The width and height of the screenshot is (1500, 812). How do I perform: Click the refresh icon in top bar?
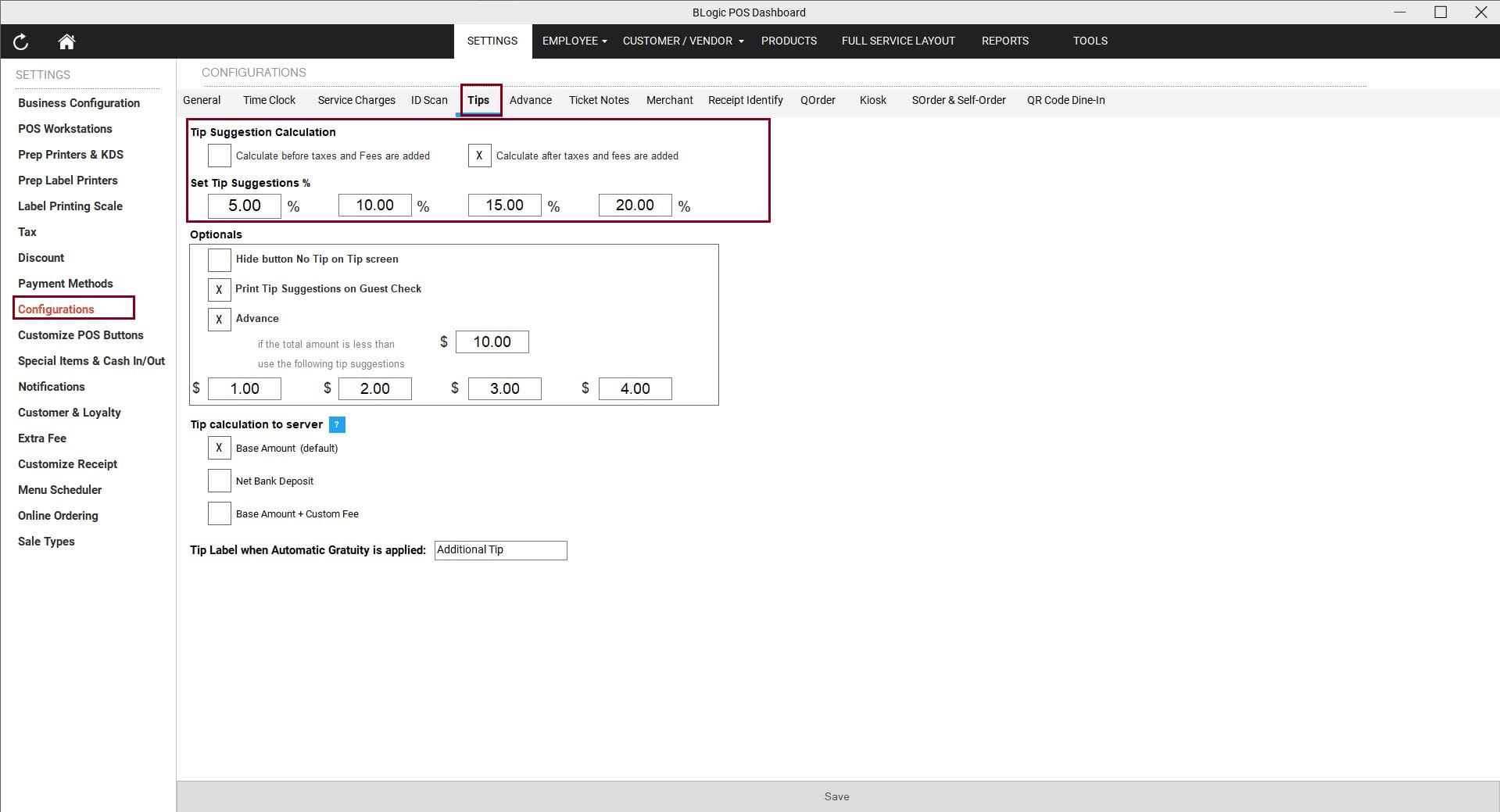coord(21,41)
